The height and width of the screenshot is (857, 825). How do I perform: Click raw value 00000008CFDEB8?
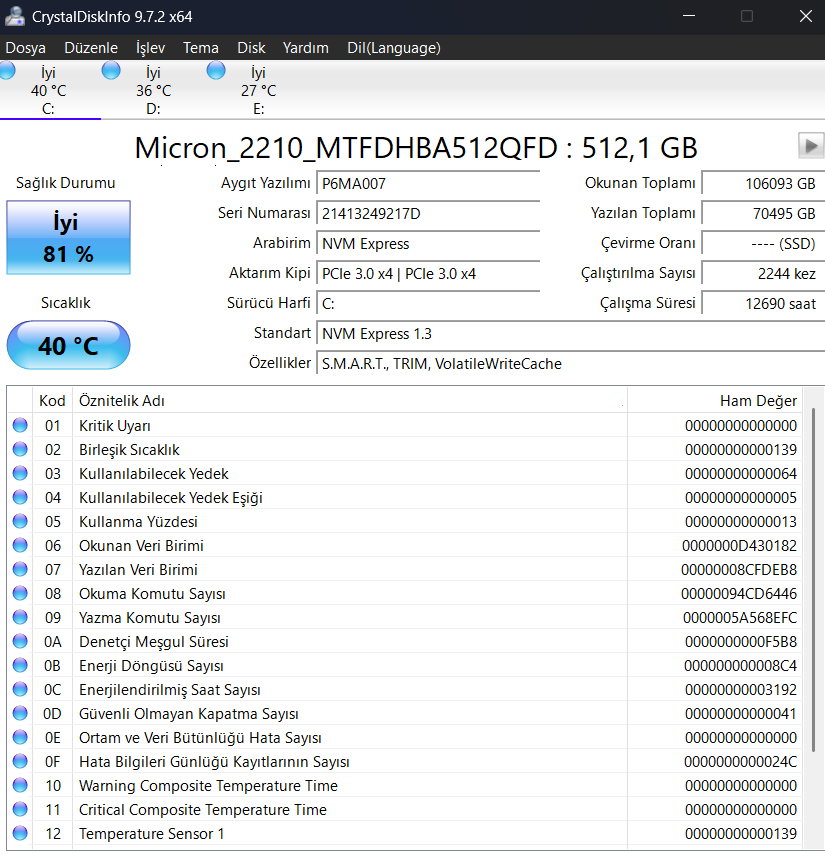coord(739,570)
